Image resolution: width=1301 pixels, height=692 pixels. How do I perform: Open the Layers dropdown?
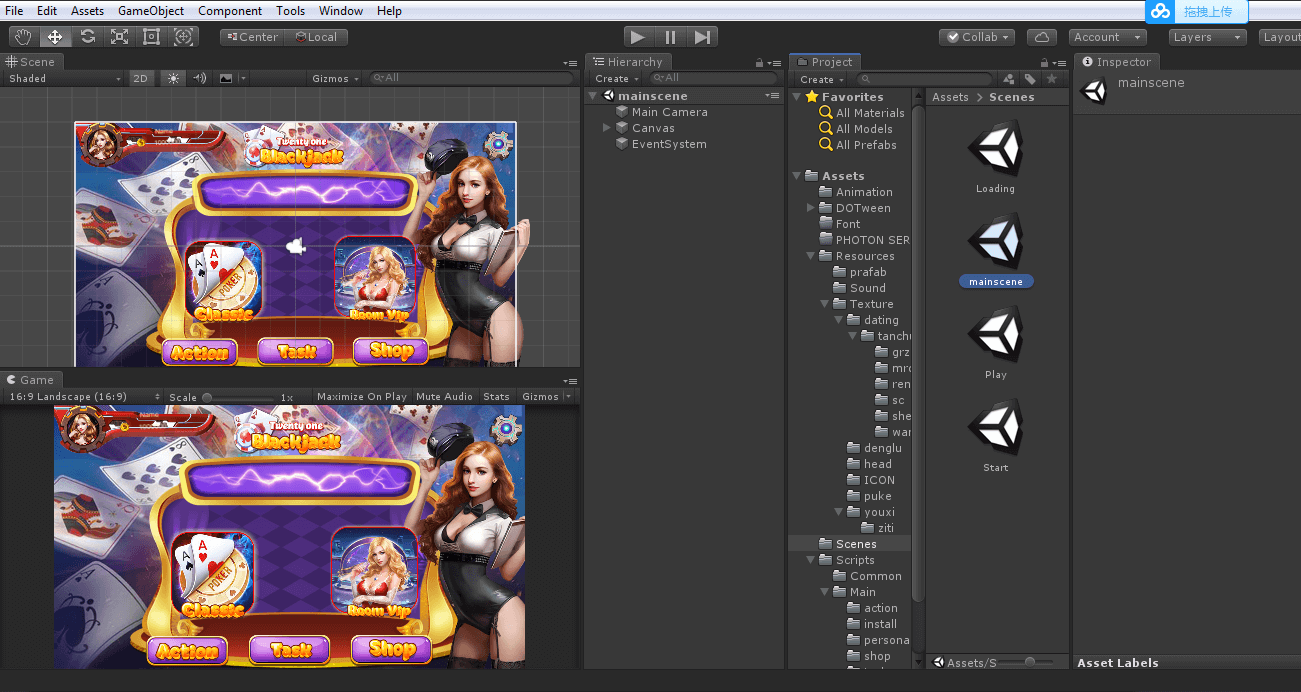1208,37
